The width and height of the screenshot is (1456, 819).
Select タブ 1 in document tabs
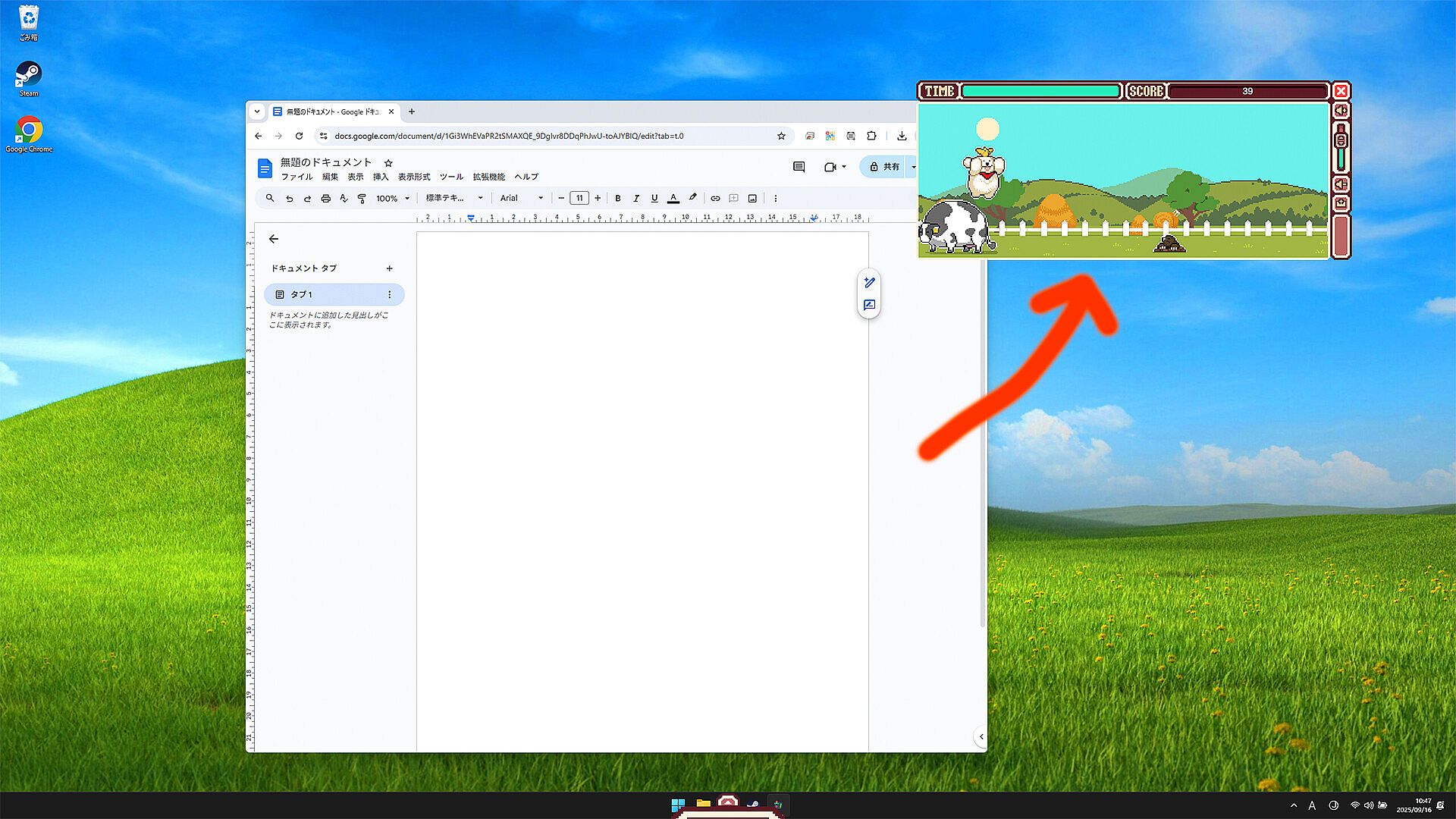point(326,294)
